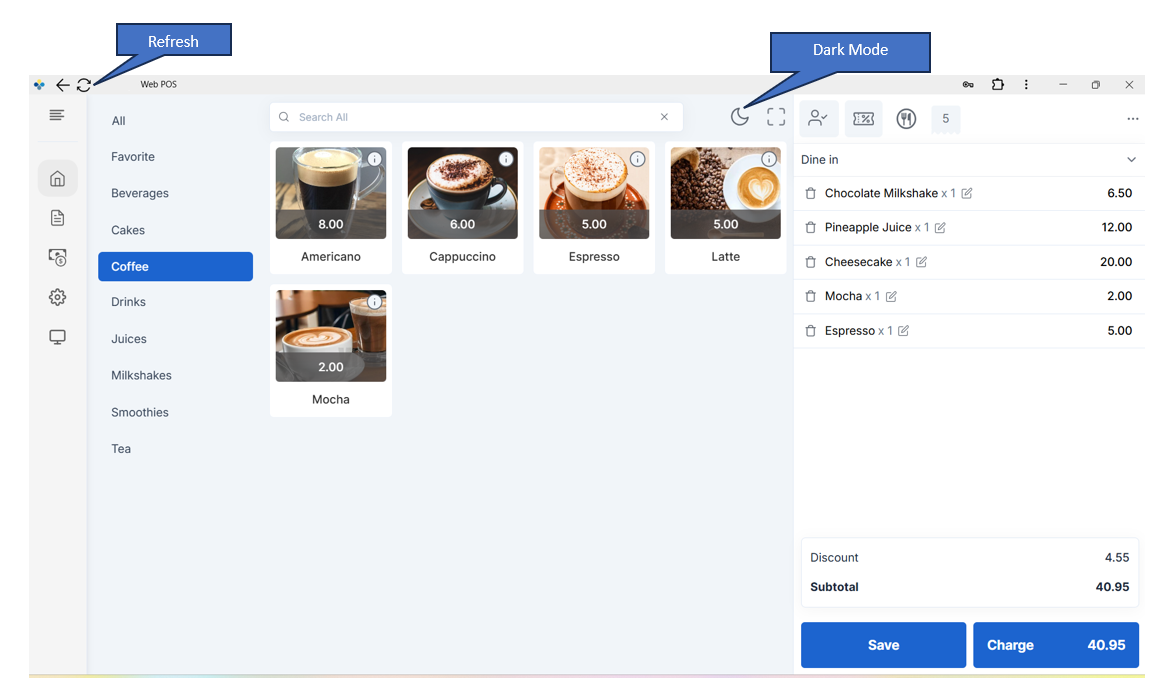The height and width of the screenshot is (696, 1170).
Task: Open the browser vertical dots menu
Action: point(1026,85)
